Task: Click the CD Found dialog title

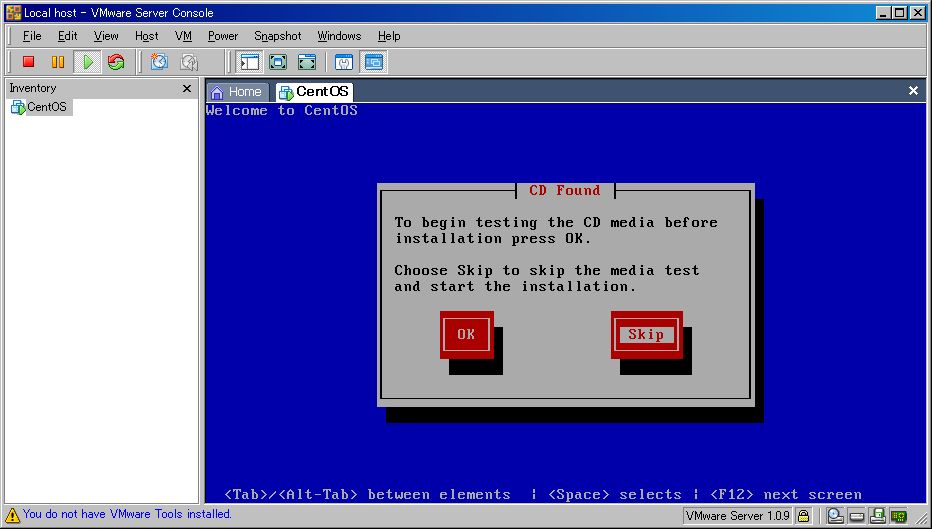Action: tap(565, 190)
